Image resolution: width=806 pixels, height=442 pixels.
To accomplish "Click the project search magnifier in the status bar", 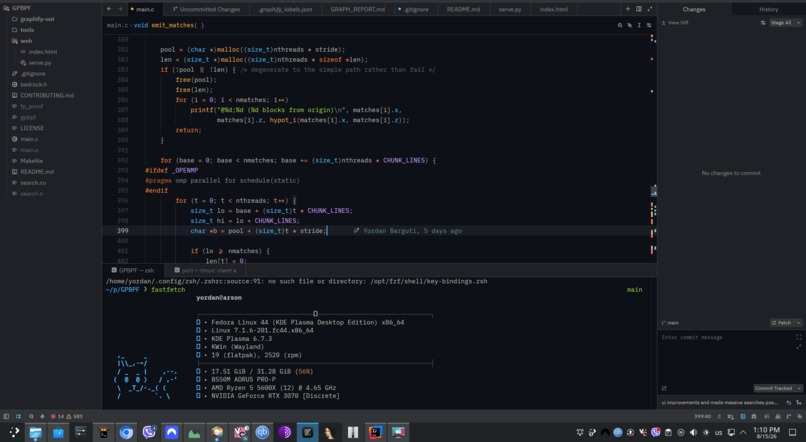I will point(31,416).
